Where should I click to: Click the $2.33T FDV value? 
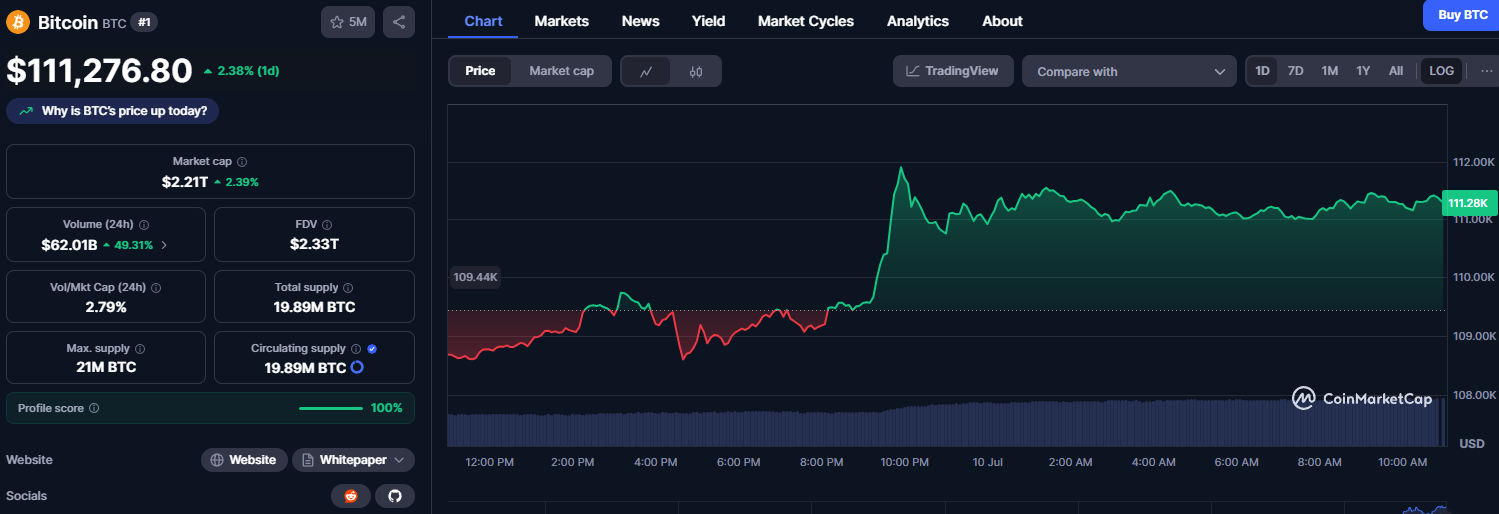[314, 244]
